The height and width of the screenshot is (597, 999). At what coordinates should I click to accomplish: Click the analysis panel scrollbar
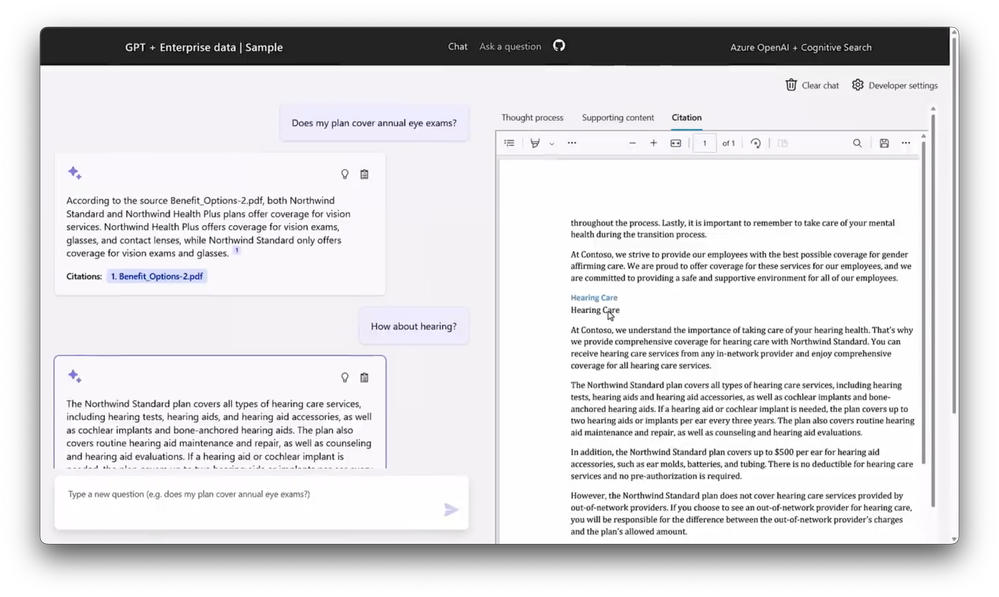click(x=933, y=309)
